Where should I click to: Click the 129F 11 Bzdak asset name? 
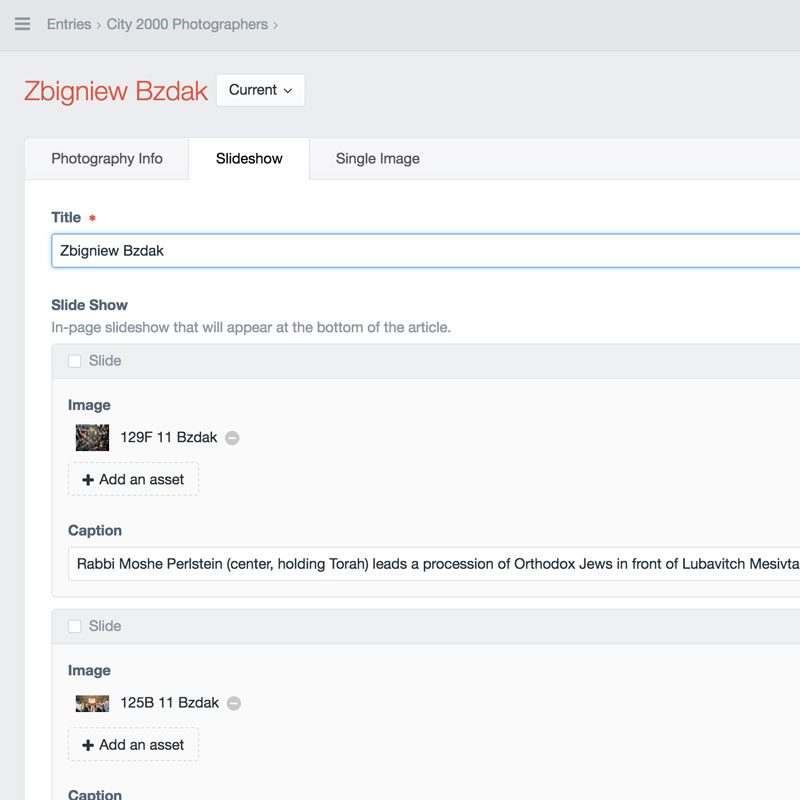[169, 437]
